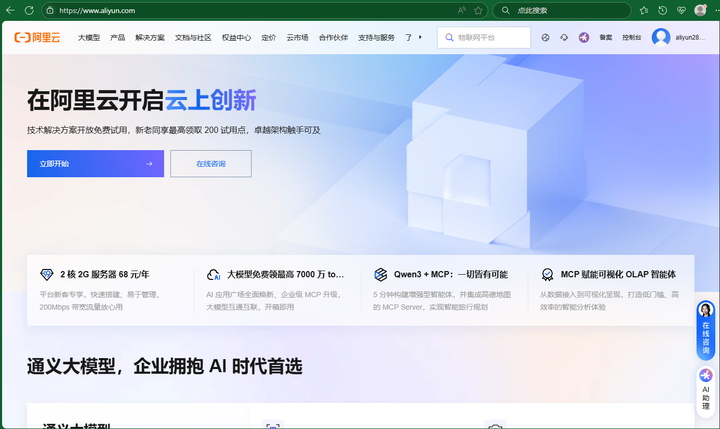Open the 云市场 nav item
The width and height of the screenshot is (720, 429).
tap(297, 37)
